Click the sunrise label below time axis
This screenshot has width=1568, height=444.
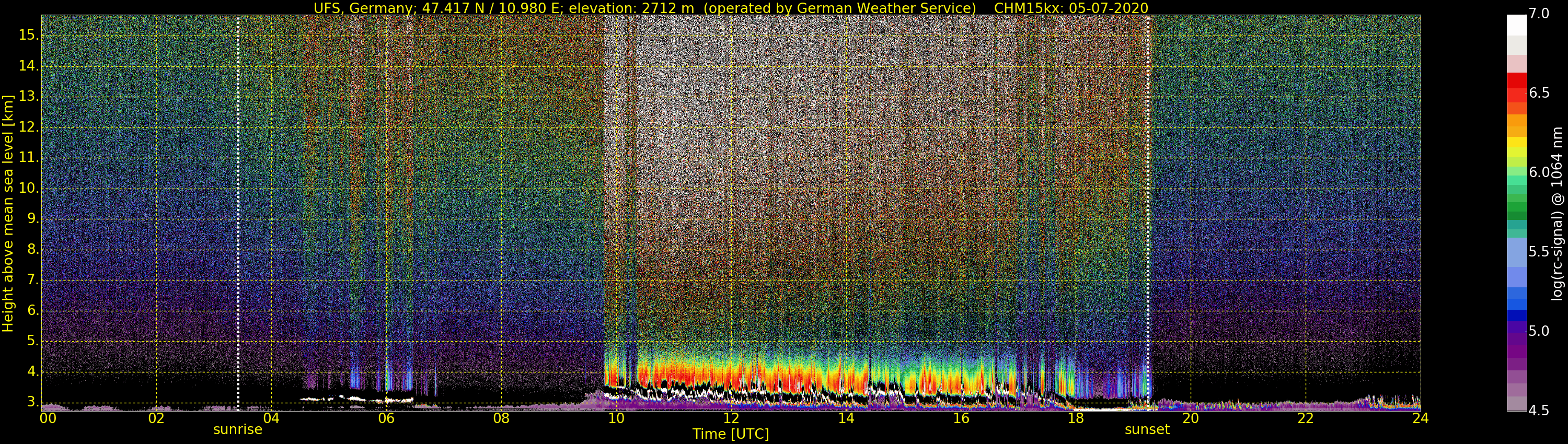click(237, 429)
